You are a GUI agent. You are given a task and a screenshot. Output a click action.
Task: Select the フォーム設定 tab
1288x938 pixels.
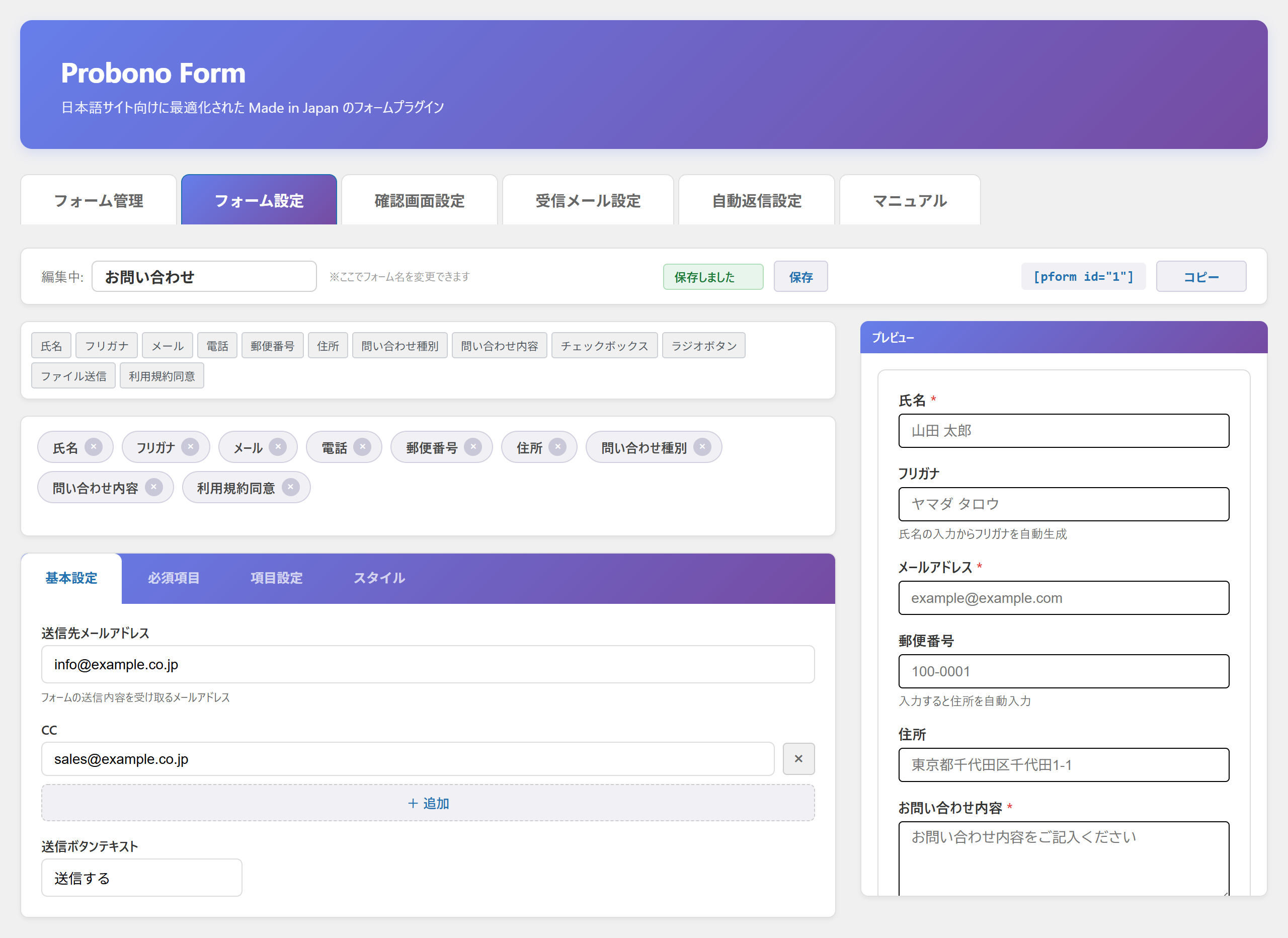259,200
